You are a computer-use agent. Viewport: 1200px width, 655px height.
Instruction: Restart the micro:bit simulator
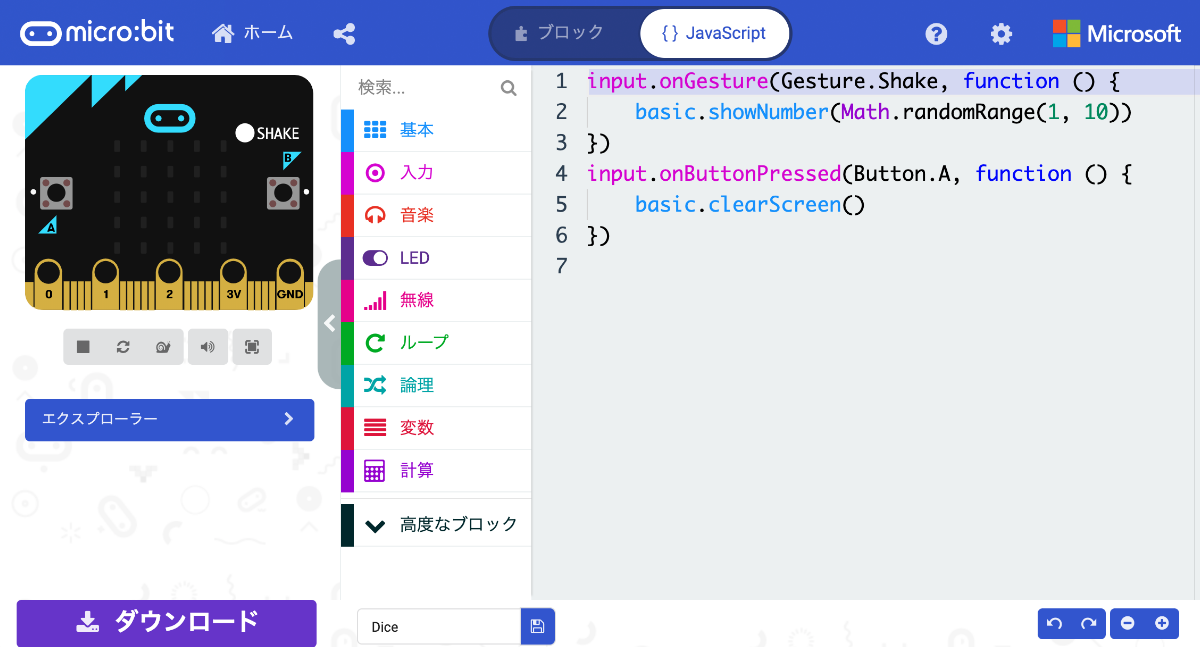123,345
